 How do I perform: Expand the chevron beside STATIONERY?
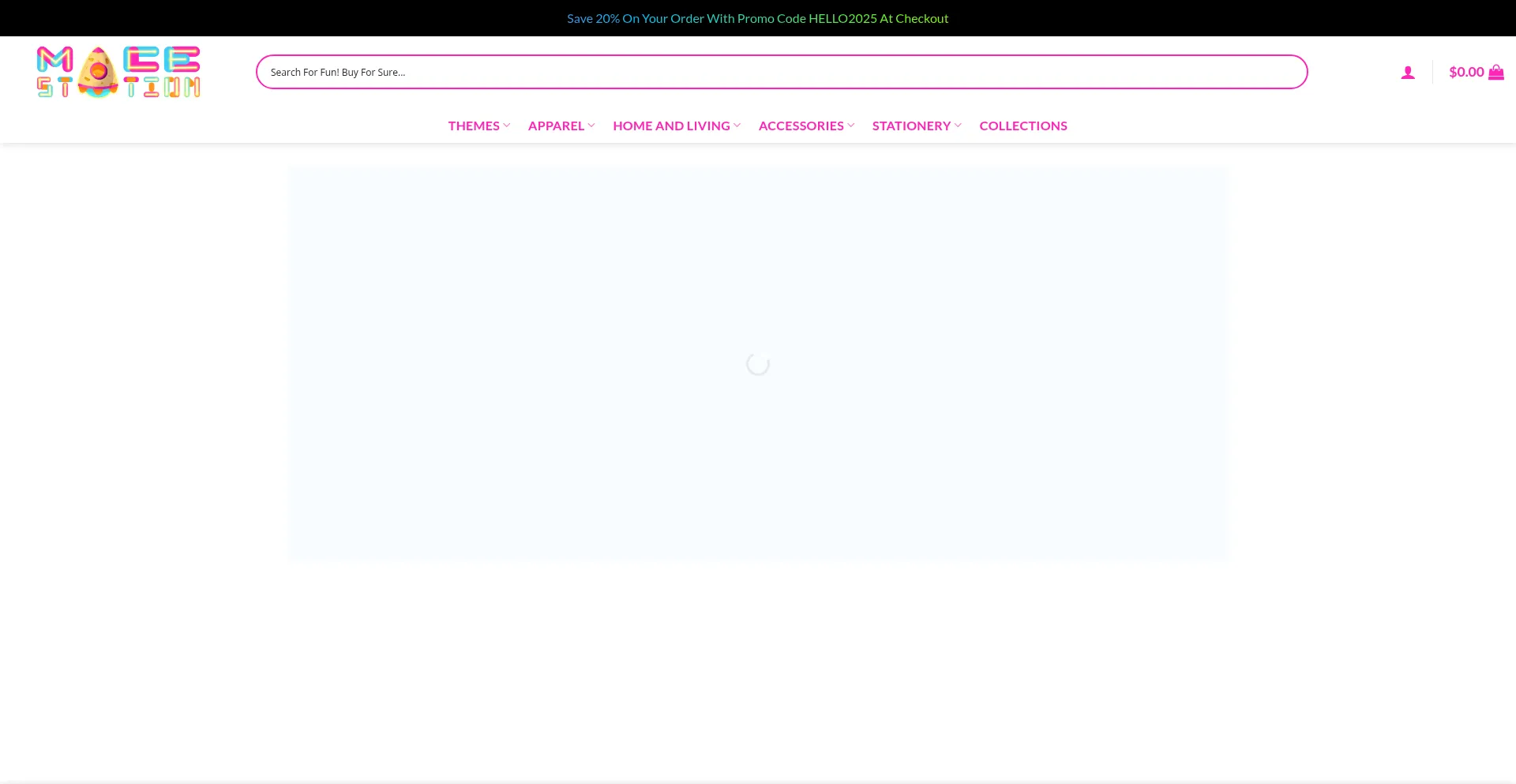tap(958, 126)
